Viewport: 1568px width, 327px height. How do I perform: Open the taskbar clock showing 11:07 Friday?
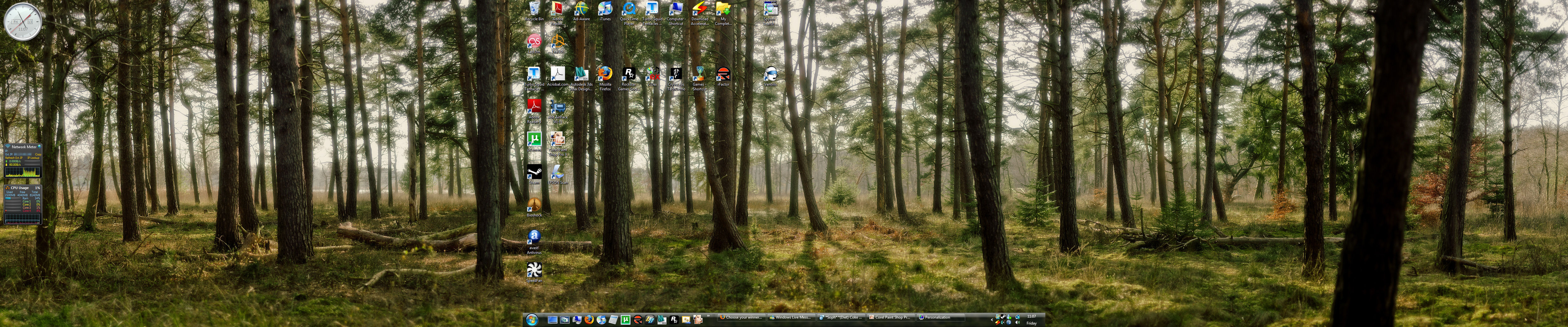coord(1031,320)
